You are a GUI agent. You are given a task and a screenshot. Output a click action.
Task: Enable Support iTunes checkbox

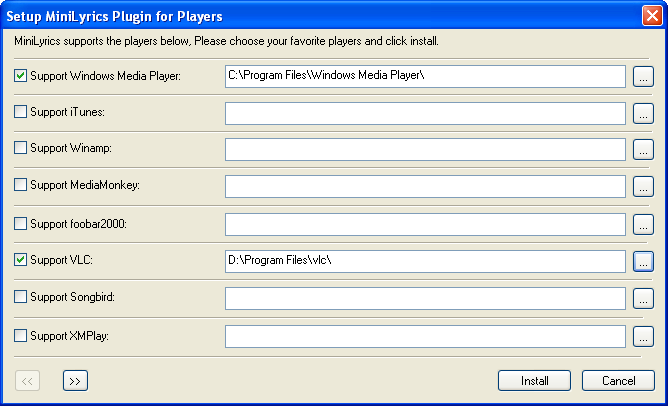(x=20, y=112)
